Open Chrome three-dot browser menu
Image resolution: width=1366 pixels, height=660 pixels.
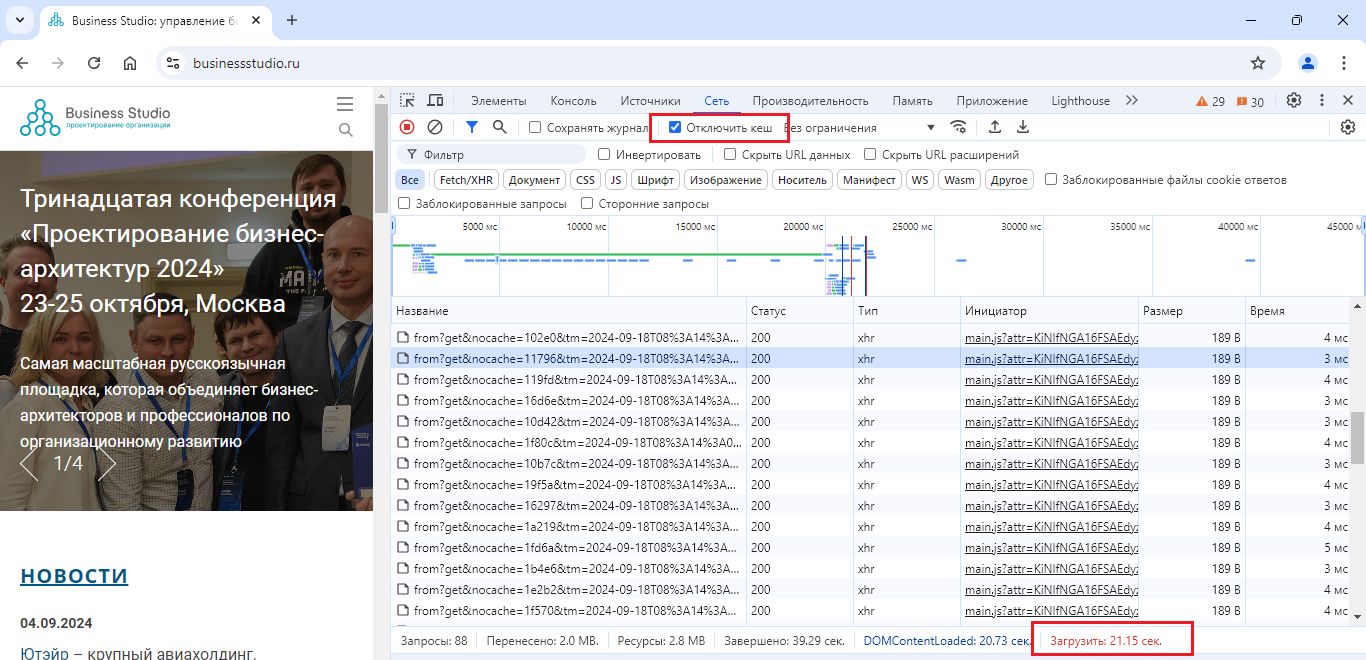[x=1344, y=63]
